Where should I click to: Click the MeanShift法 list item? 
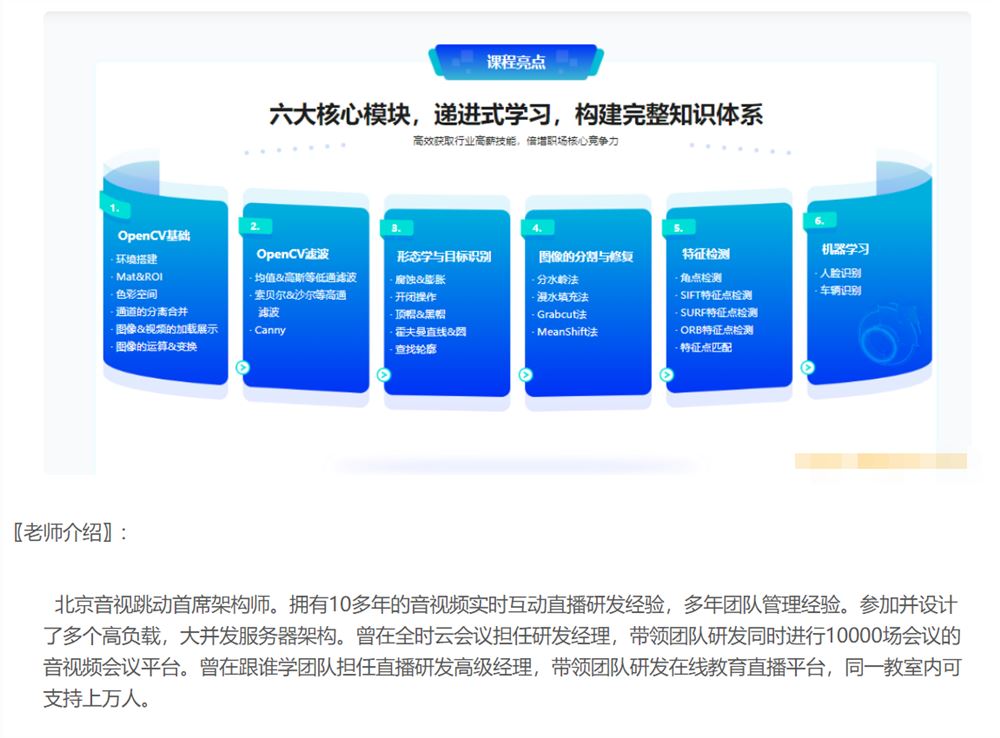[568, 332]
